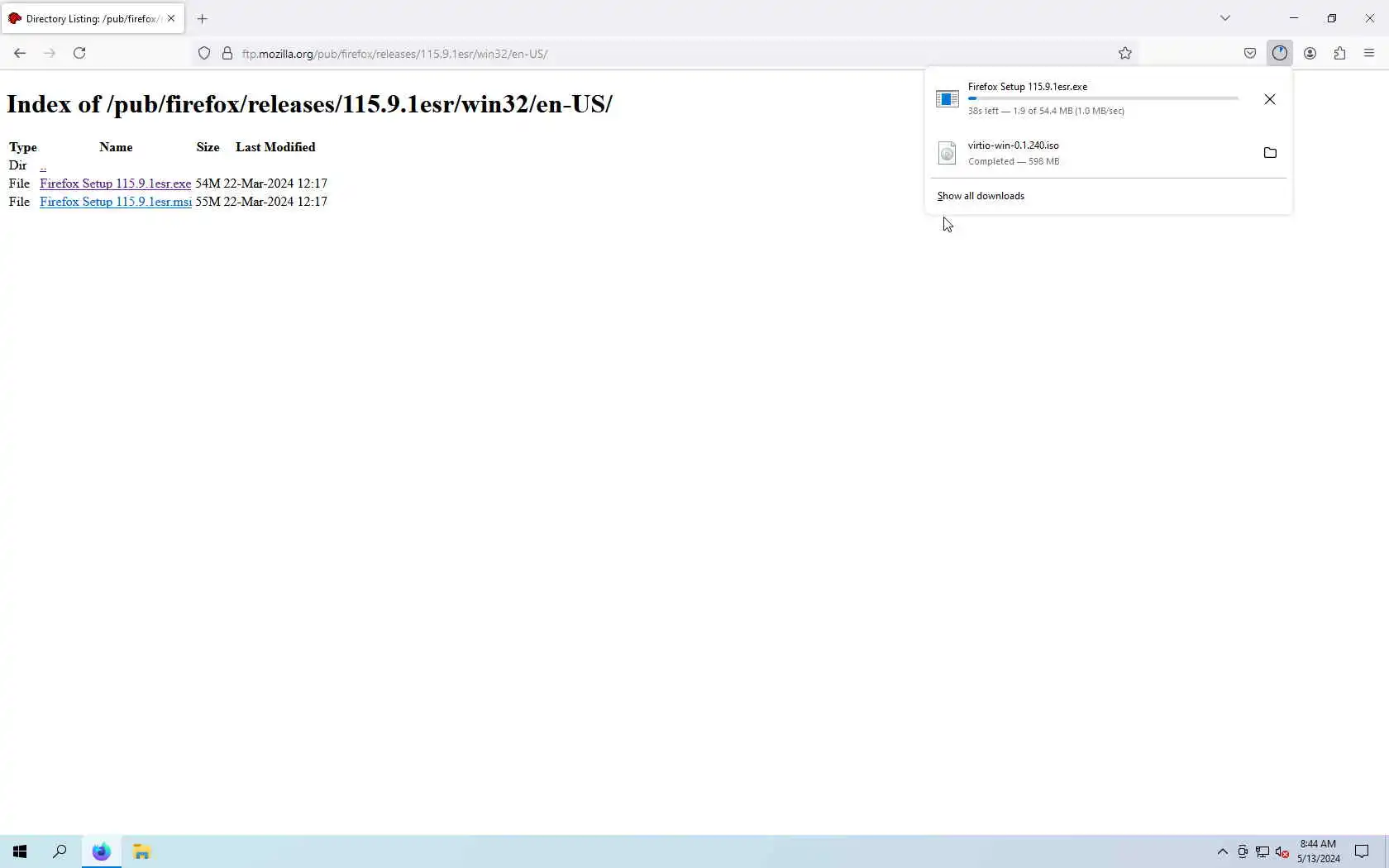Click the Firefox taskbar icon
This screenshot has height=868, width=1389.
(101, 851)
